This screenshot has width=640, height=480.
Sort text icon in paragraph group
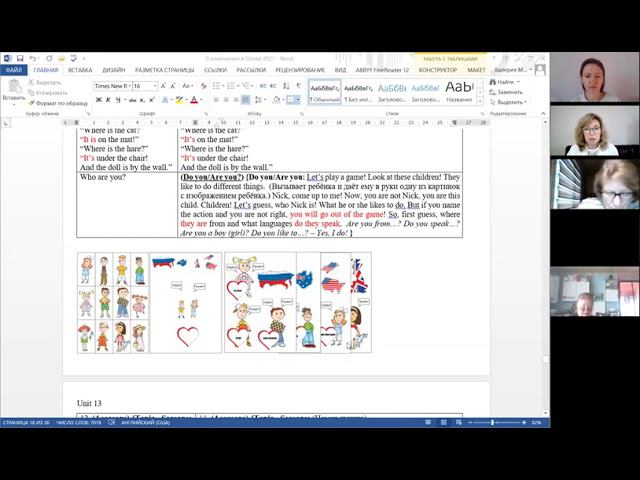click(286, 86)
